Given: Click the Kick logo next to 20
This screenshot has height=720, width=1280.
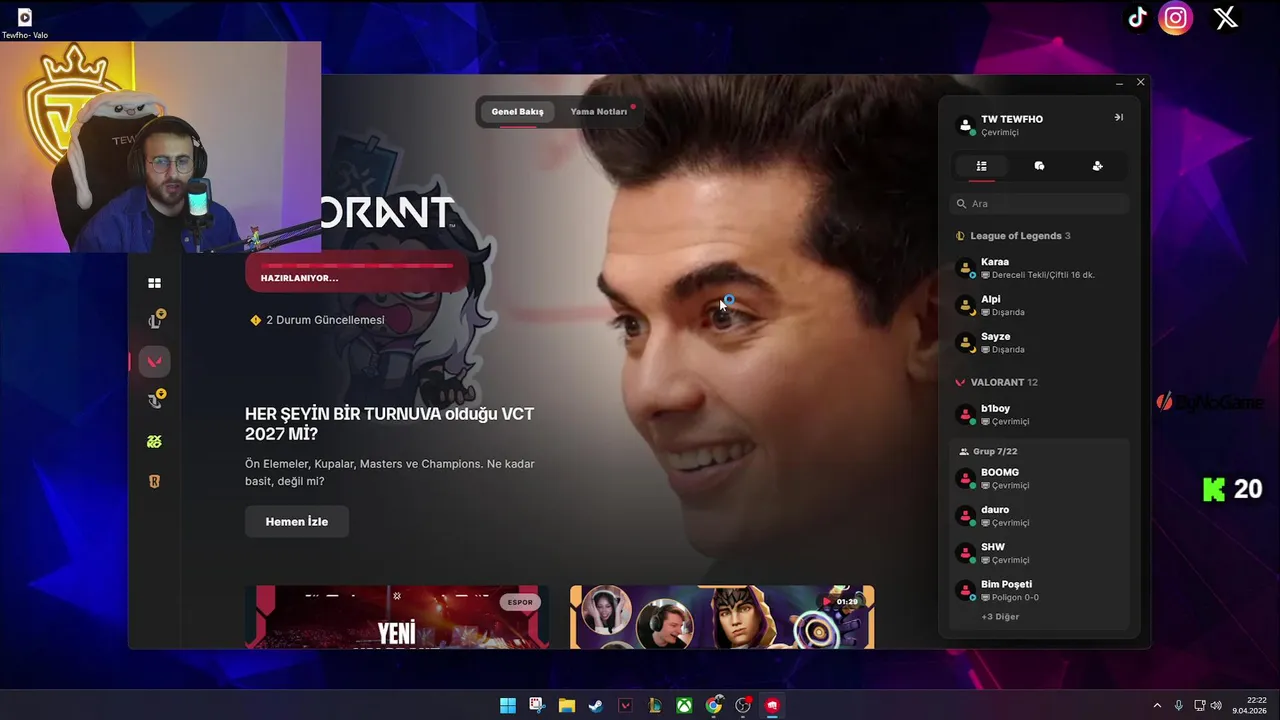Looking at the screenshot, I should (1214, 489).
